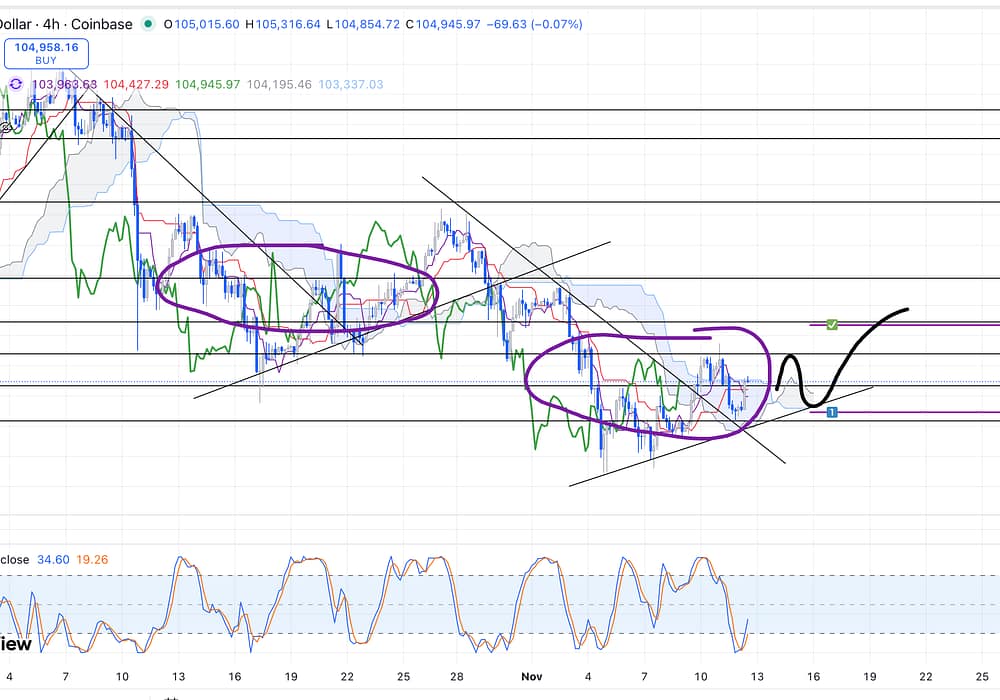Click the blue numbered 1 marker

point(831,412)
